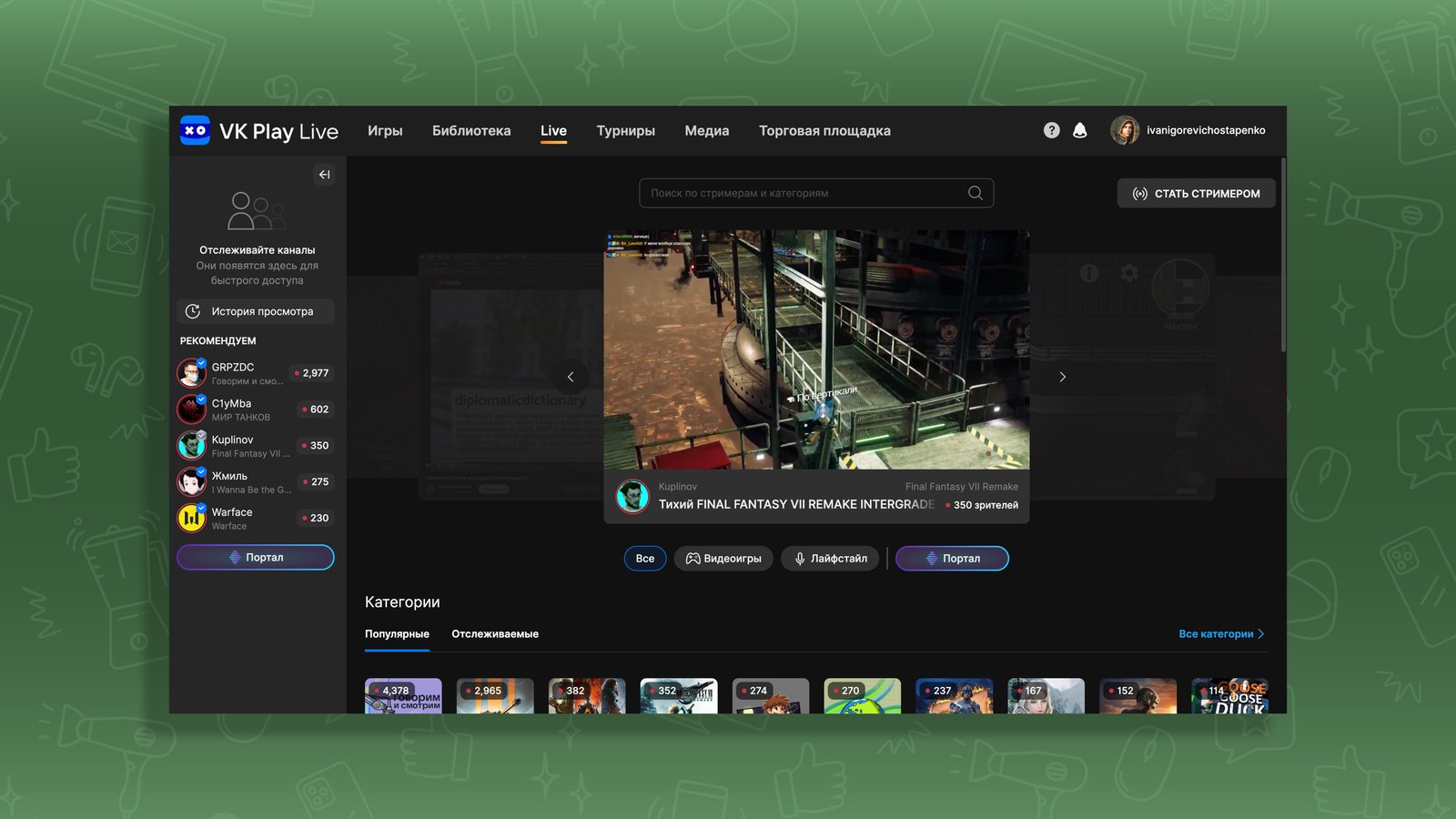Open the notifications bell icon

tap(1080, 130)
